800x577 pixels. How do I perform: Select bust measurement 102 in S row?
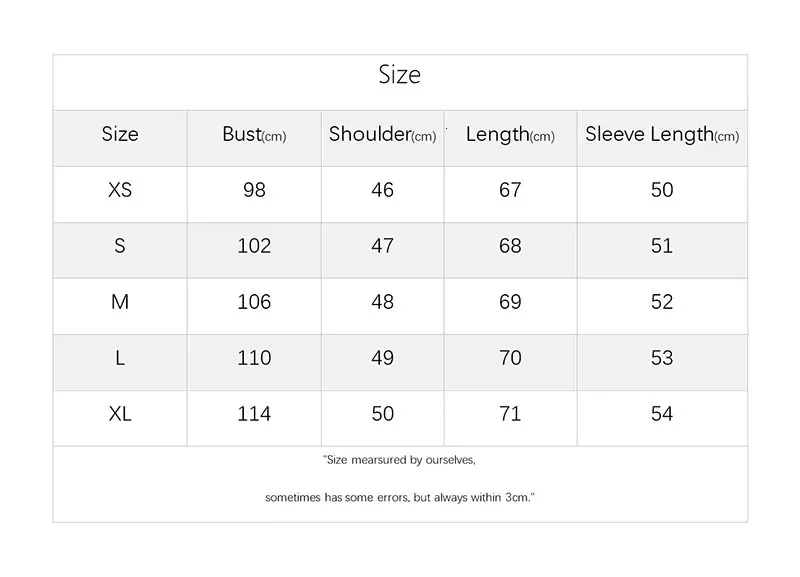pos(254,246)
